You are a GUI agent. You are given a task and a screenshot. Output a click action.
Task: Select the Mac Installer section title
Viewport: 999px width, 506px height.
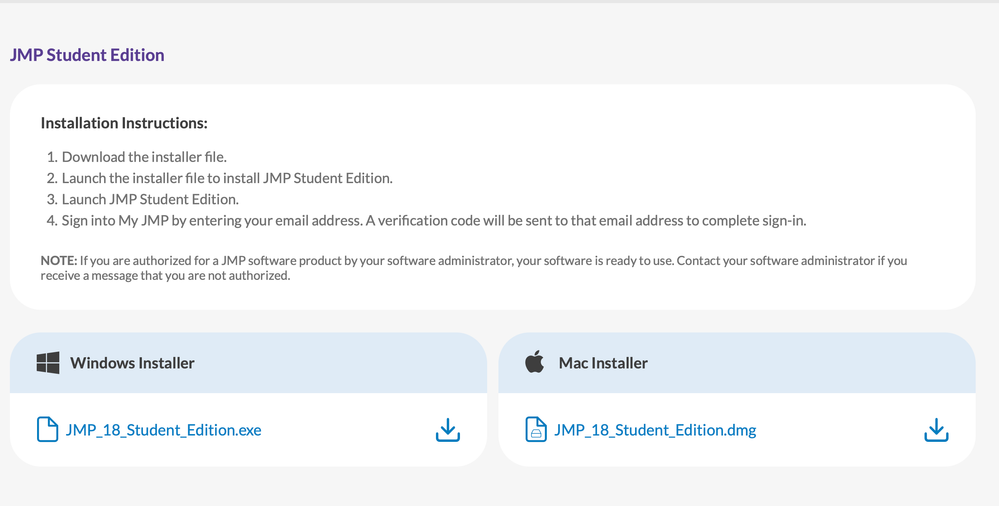click(603, 363)
